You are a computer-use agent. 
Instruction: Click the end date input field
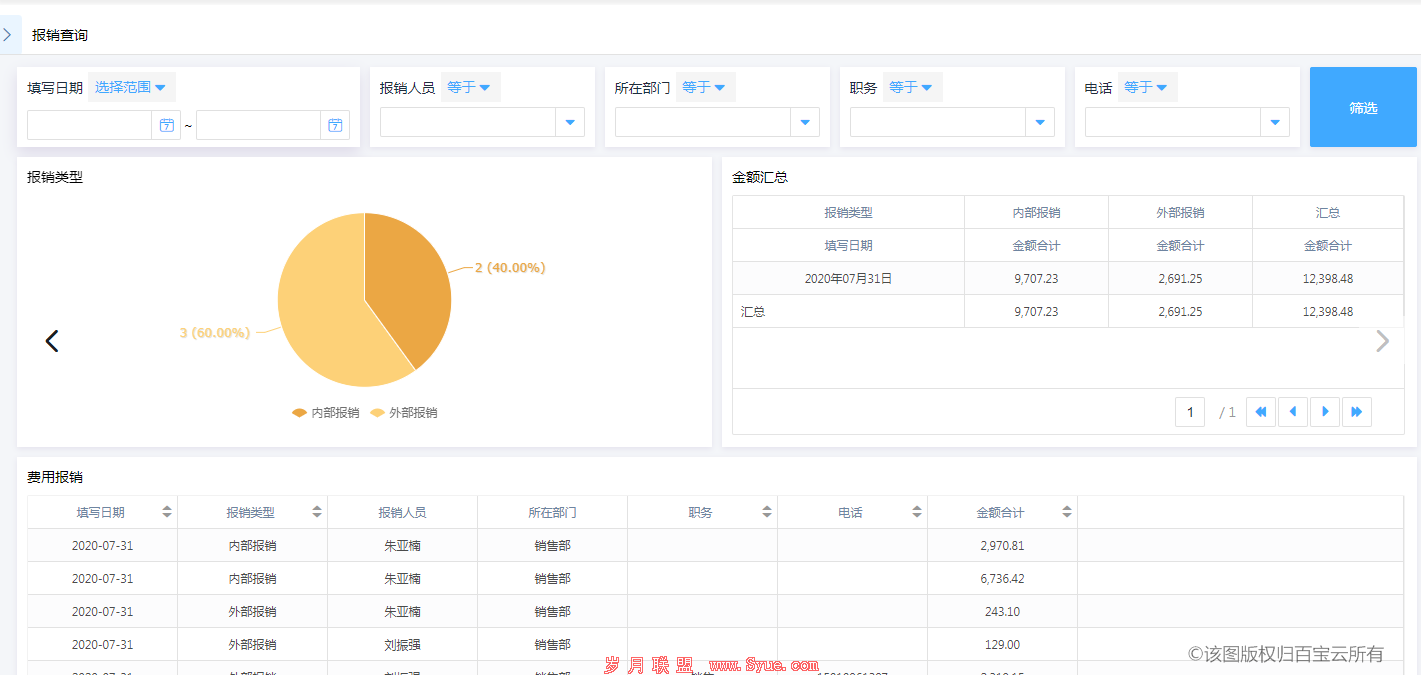(258, 125)
